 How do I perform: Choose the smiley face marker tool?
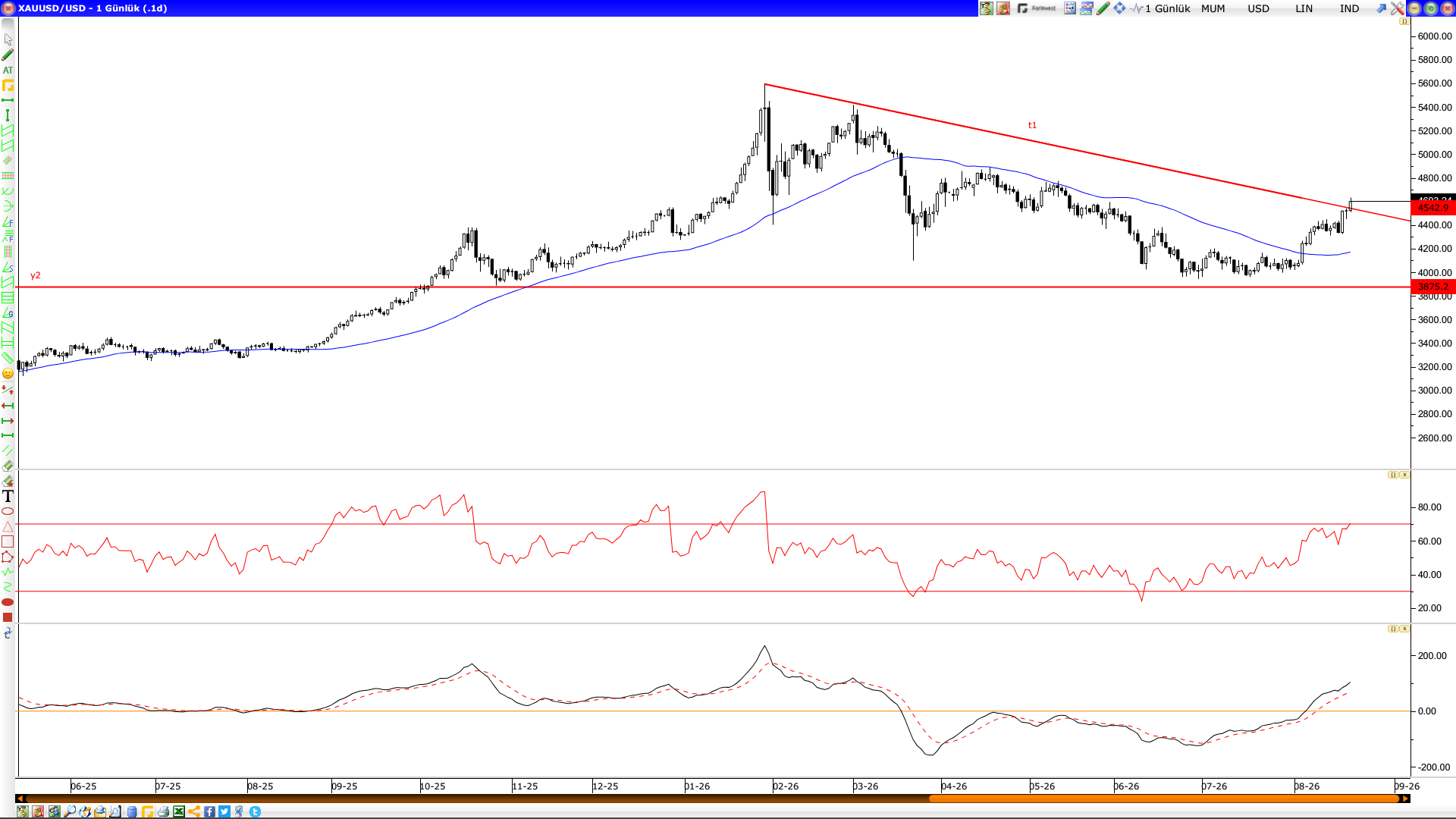coord(8,374)
